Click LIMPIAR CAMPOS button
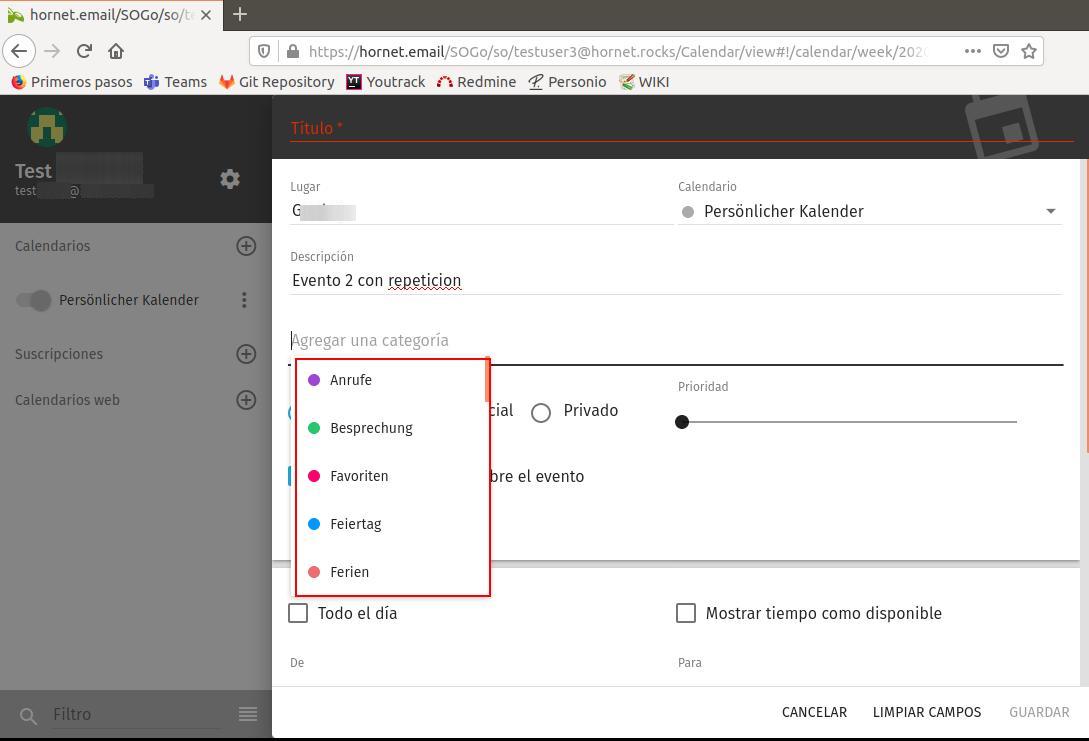 [x=927, y=712]
